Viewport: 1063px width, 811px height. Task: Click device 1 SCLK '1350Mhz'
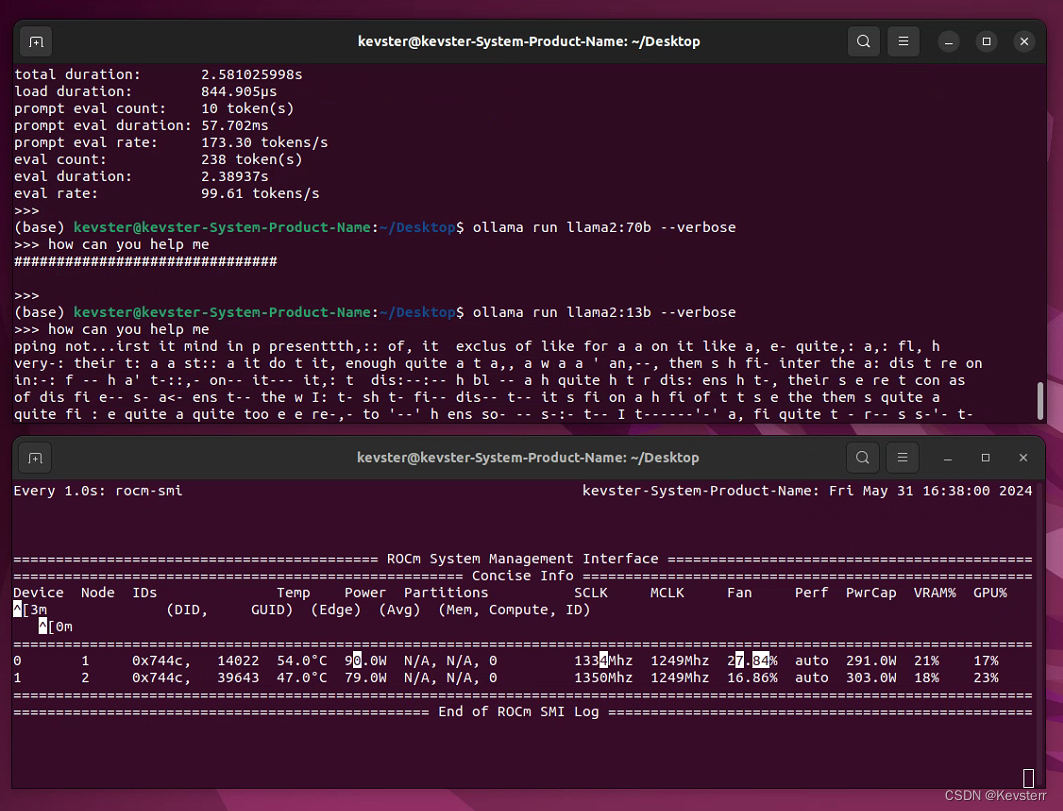(603, 677)
